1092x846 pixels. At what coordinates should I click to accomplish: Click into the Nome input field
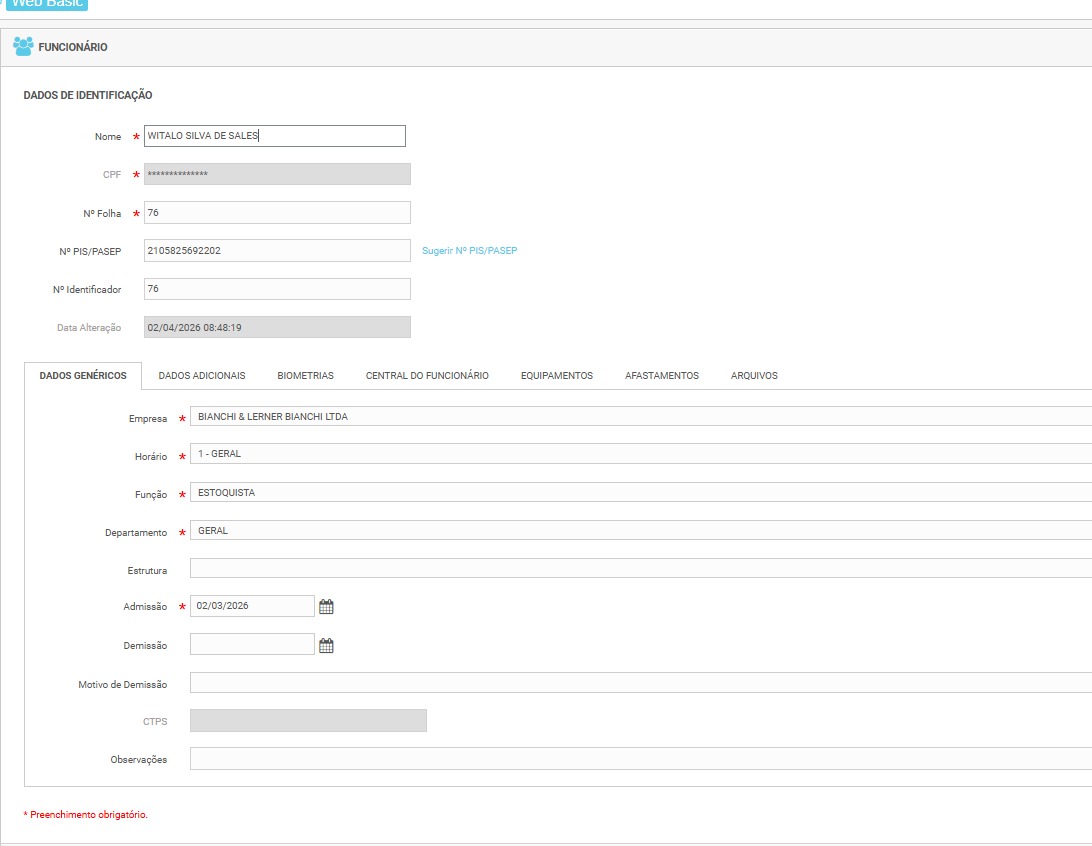click(x=274, y=136)
